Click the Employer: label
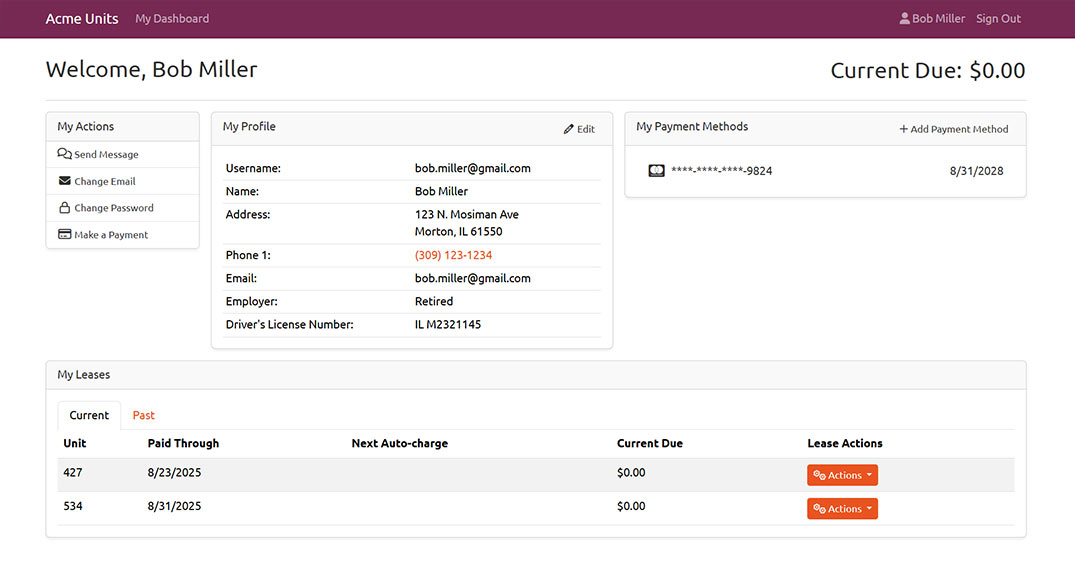The image size is (1075, 570). [252, 301]
